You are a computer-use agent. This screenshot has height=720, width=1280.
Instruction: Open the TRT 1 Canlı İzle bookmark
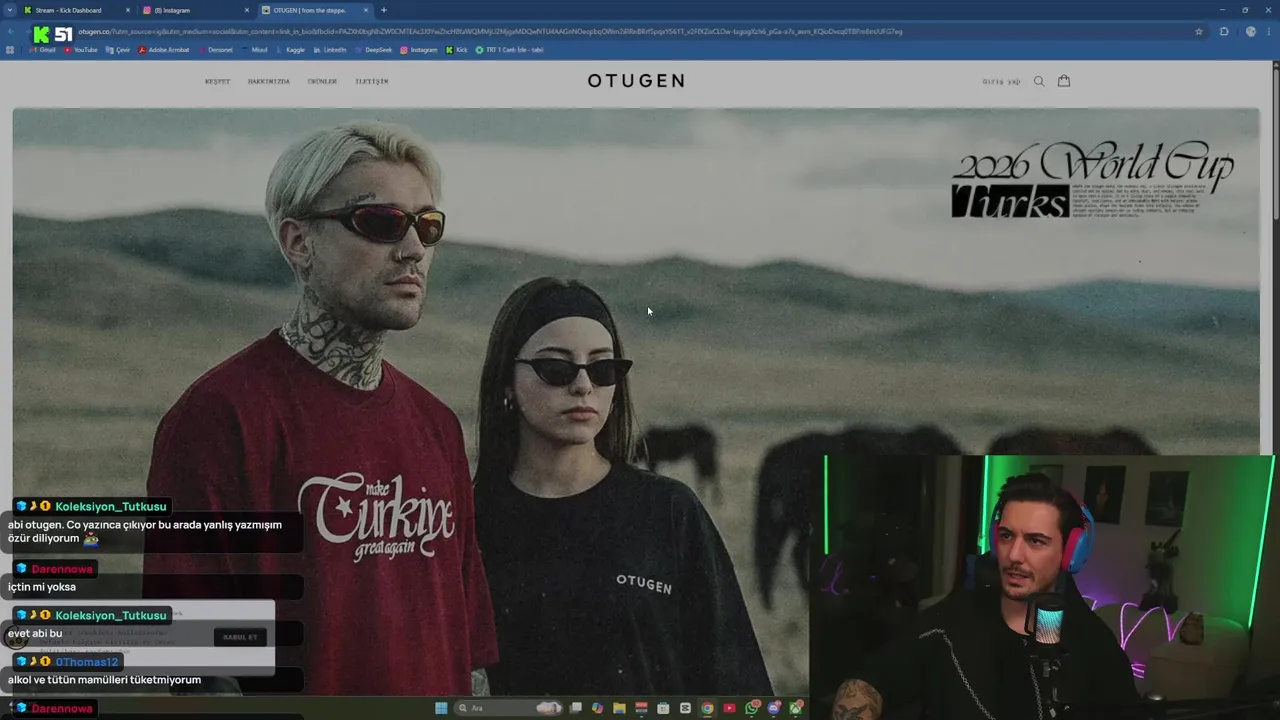pyautogui.click(x=510, y=49)
